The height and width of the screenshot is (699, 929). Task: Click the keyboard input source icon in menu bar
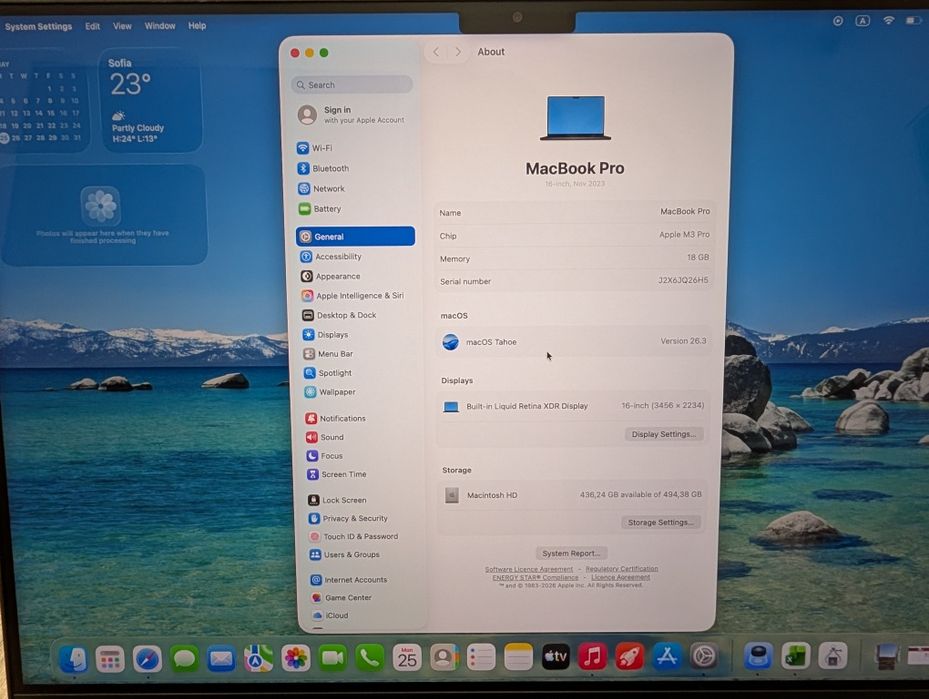[863, 21]
